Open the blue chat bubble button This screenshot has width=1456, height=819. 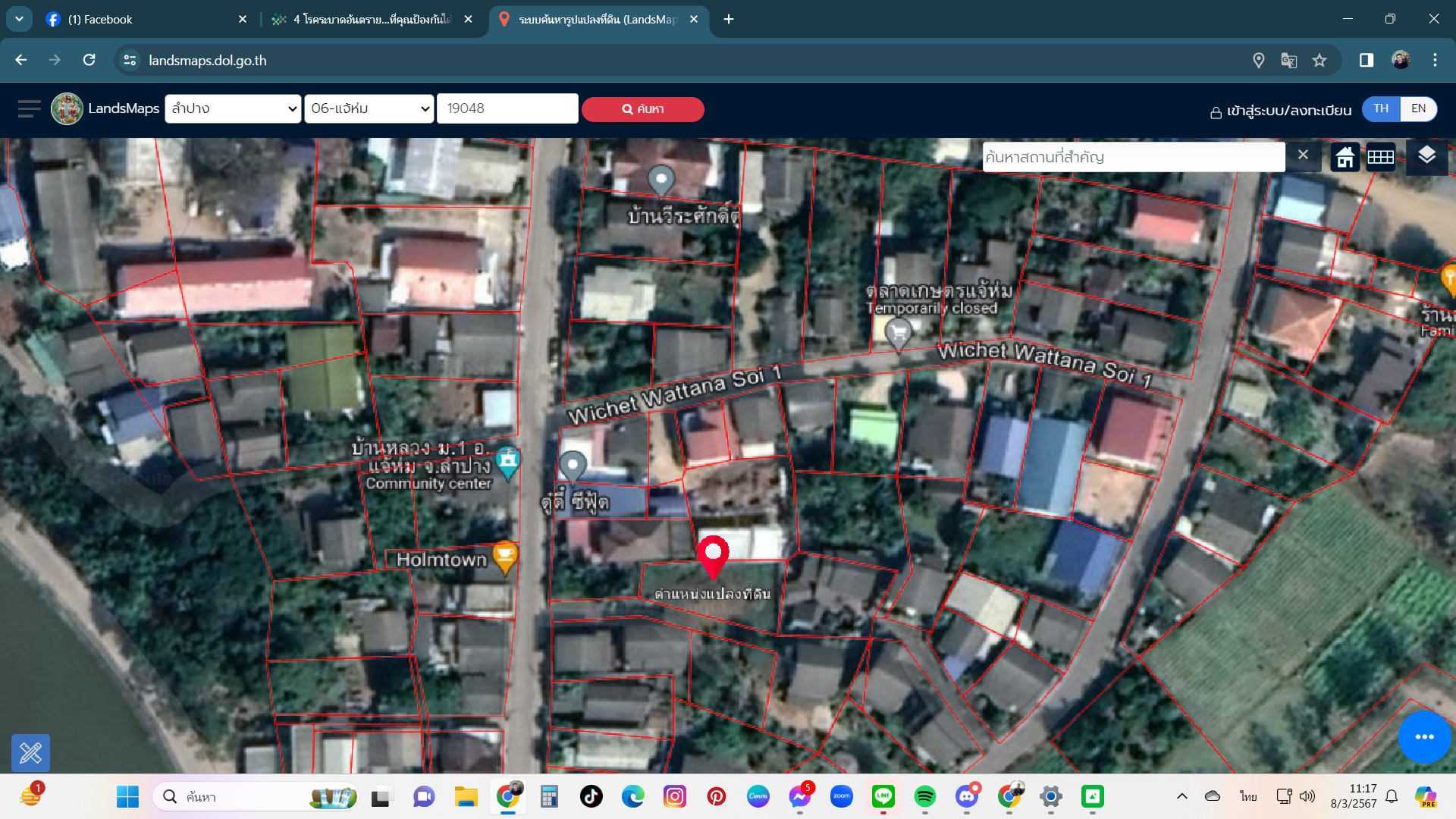point(1424,737)
